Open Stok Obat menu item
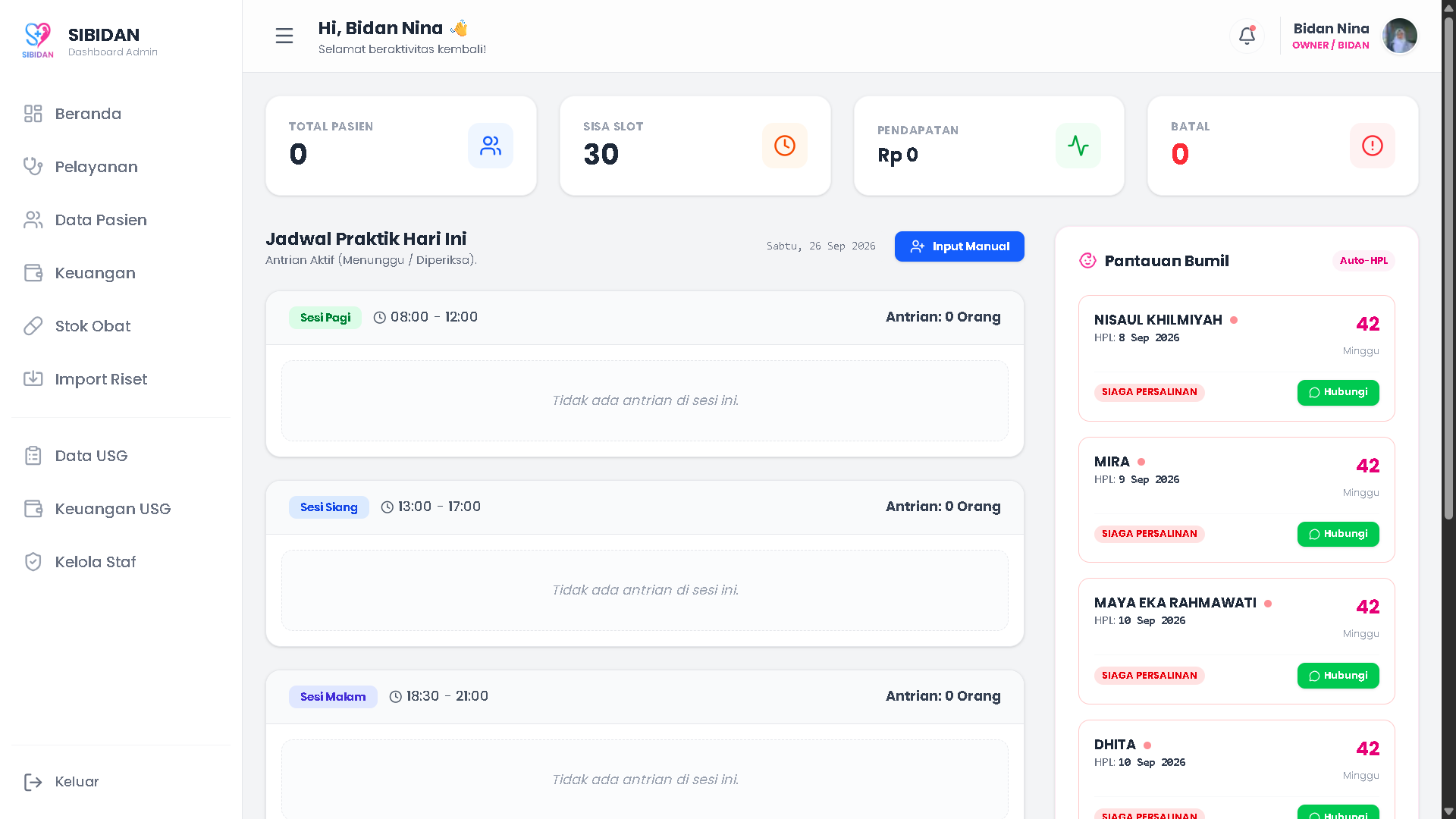This screenshot has width=1456, height=819. (121, 326)
